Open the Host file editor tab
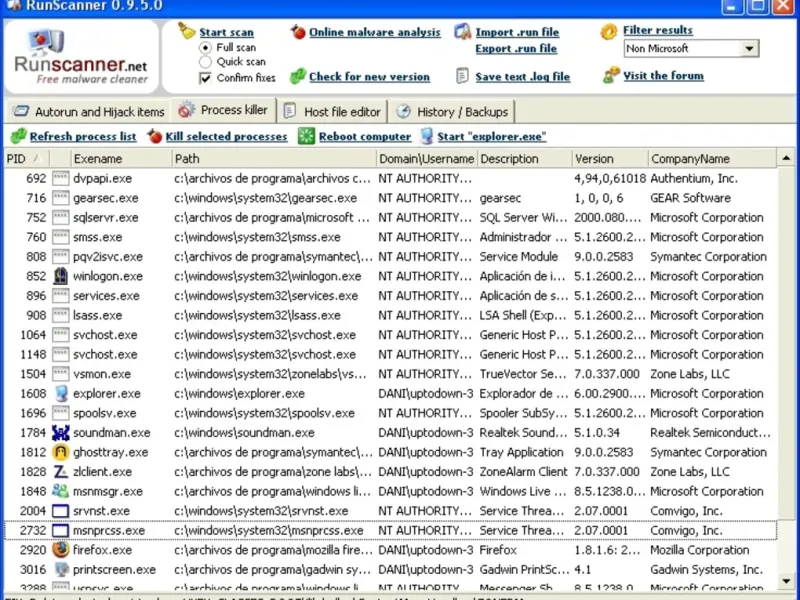Viewport: 800px width, 600px height. (332, 112)
